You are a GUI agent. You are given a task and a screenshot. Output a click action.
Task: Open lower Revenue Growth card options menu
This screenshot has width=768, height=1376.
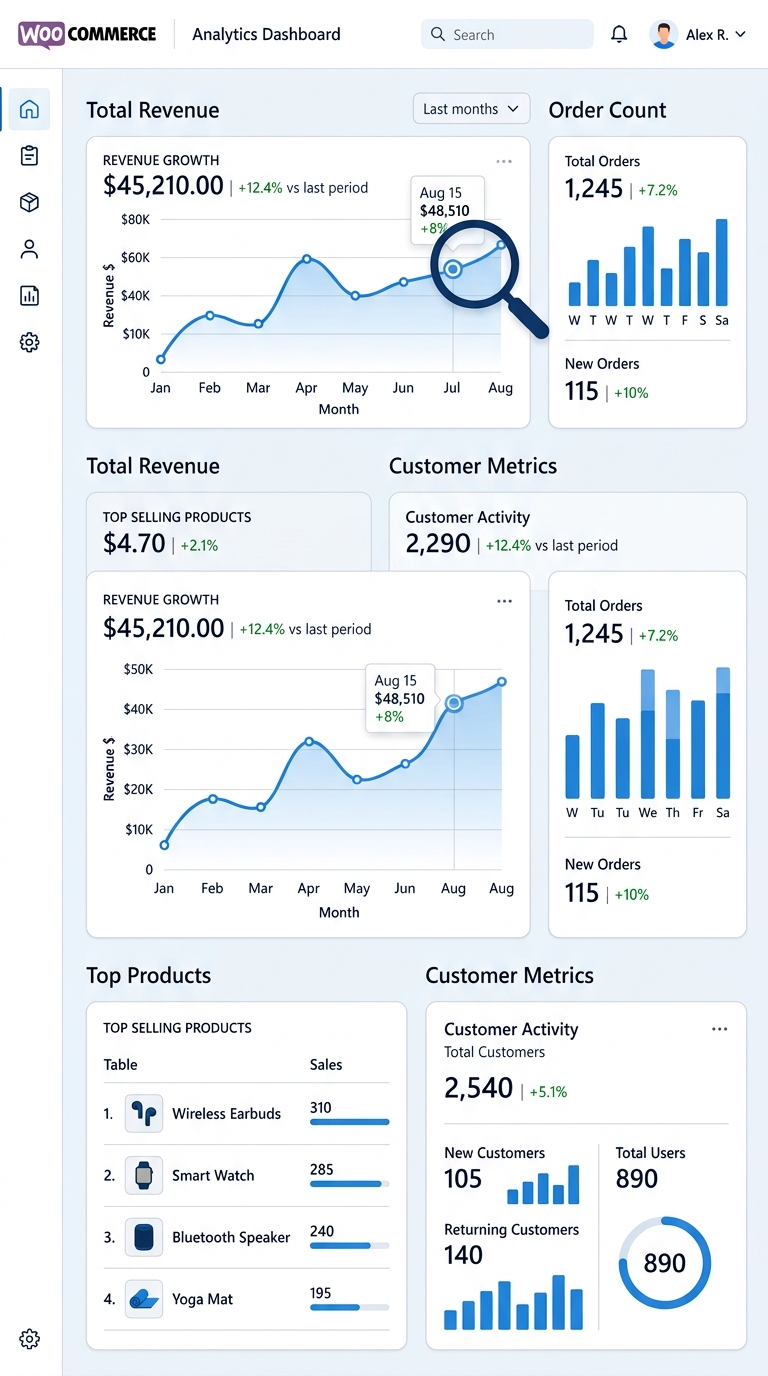click(x=504, y=601)
